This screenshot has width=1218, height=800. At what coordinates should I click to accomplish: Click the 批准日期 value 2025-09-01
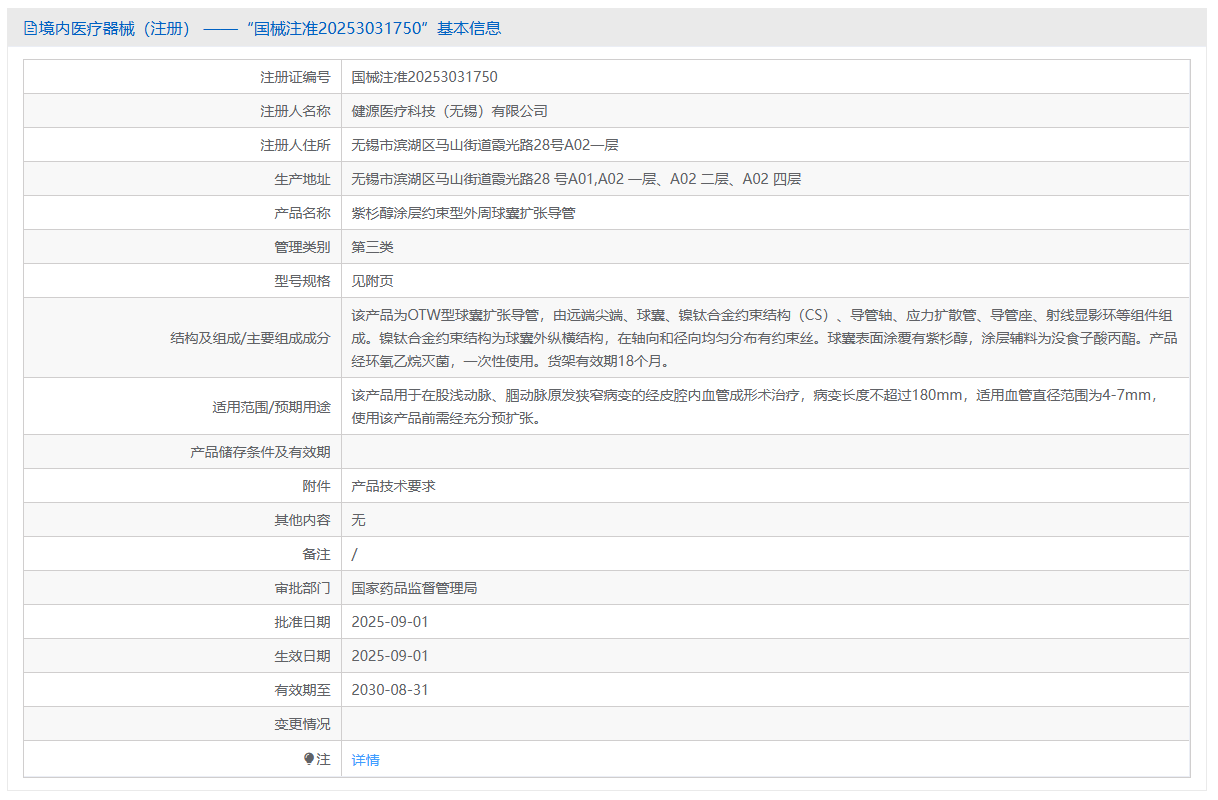point(390,622)
